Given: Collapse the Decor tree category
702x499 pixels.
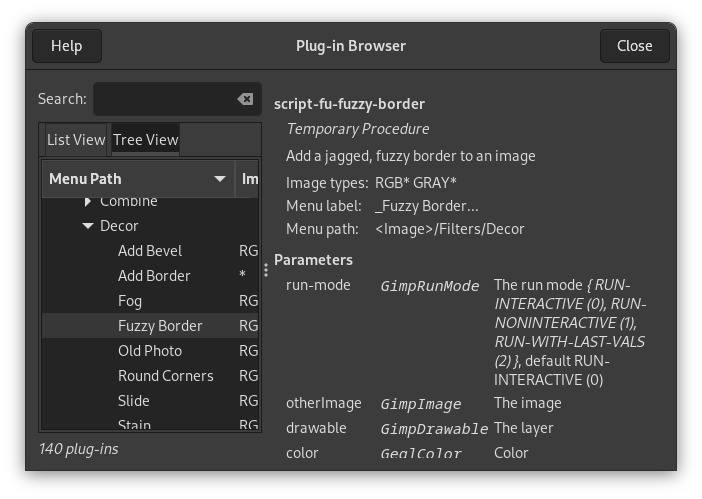Looking at the screenshot, I should click(x=88, y=226).
